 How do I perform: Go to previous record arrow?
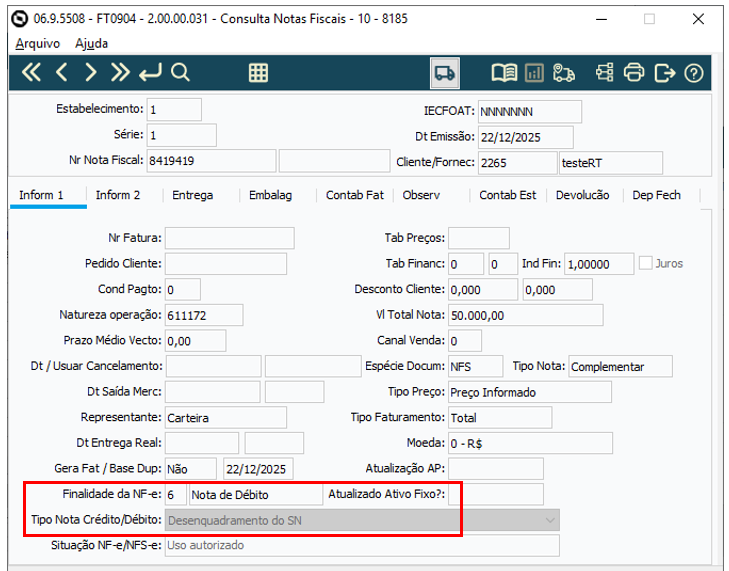pyautogui.click(x=62, y=73)
